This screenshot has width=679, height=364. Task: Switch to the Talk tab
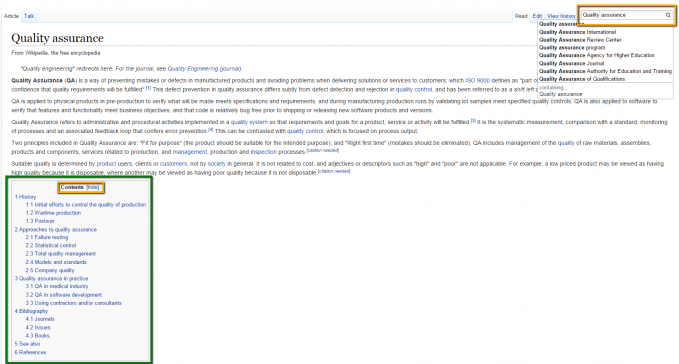[29, 16]
